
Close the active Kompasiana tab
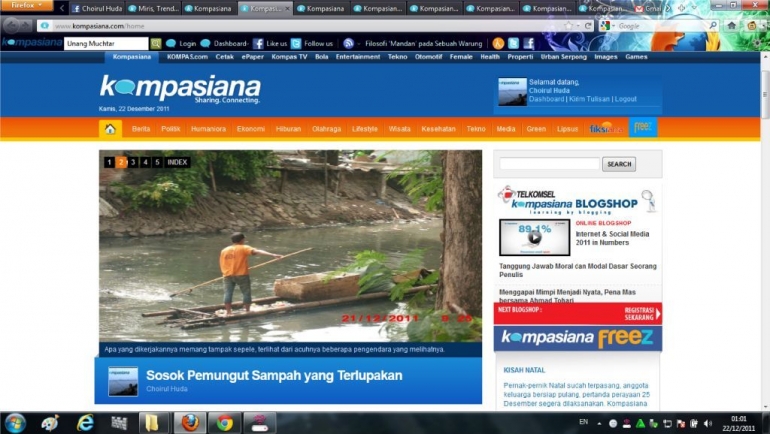pos(288,8)
